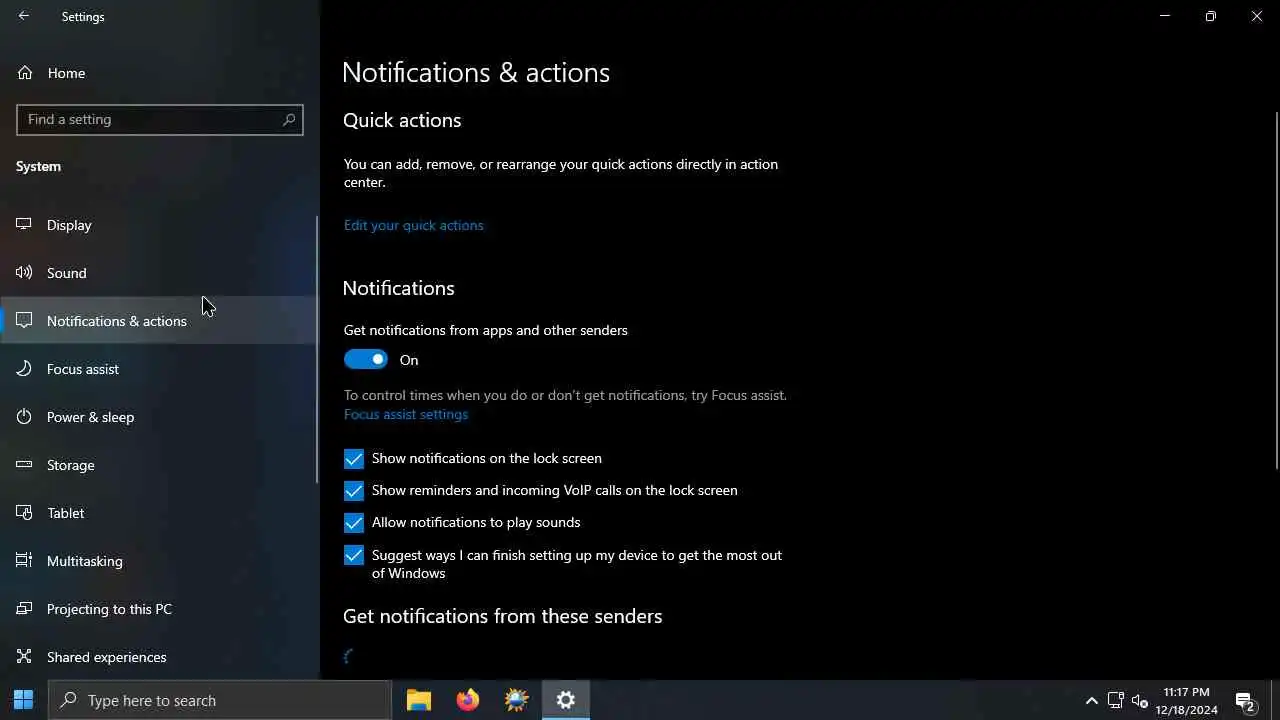Go to Focus assist in the sidebar

pyautogui.click(x=159, y=369)
